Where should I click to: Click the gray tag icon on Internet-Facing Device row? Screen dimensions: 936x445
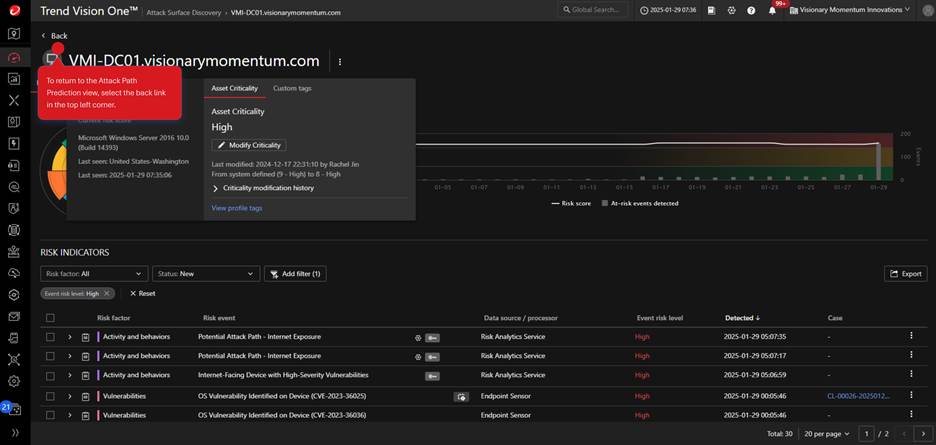click(433, 376)
